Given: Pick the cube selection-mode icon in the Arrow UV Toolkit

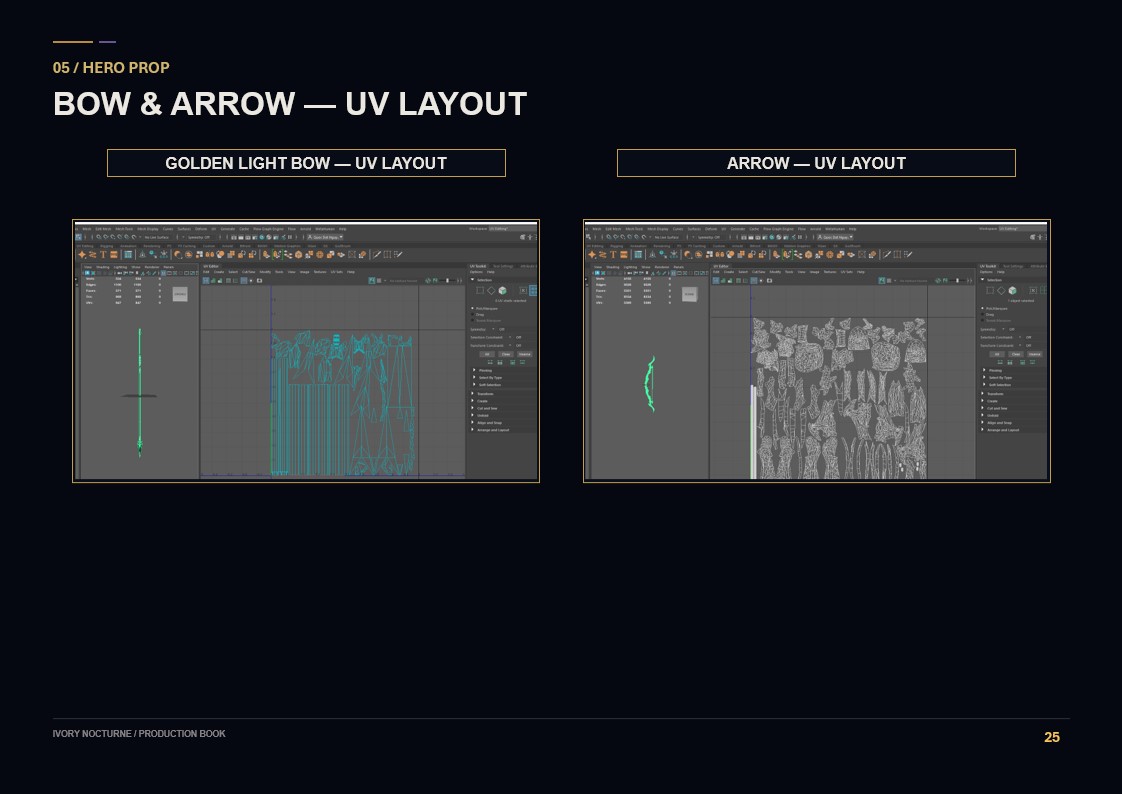Looking at the screenshot, I should 1013,290.
